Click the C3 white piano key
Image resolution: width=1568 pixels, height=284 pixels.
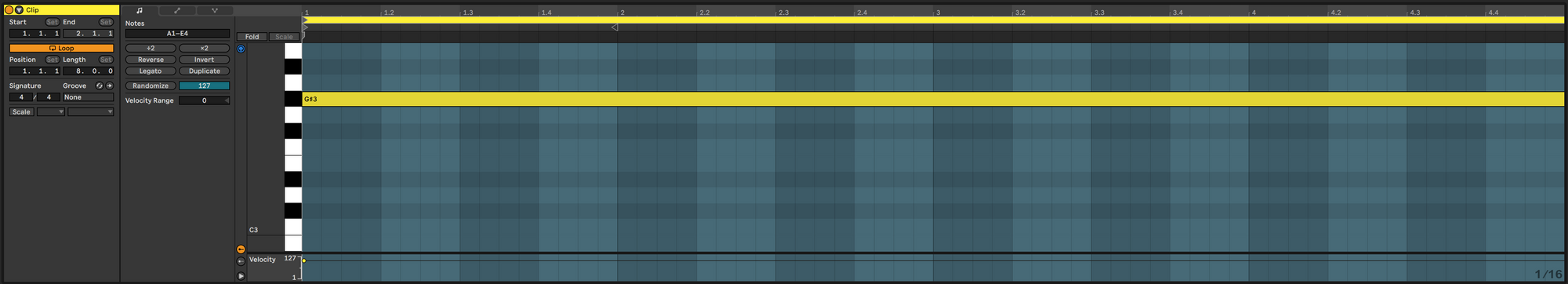pos(292,228)
